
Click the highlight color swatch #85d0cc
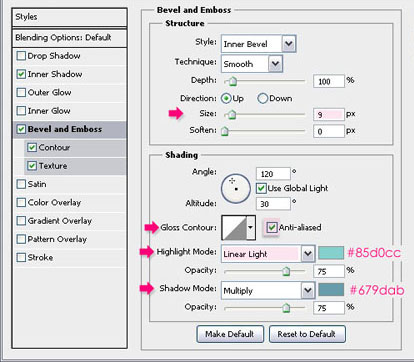coord(331,253)
